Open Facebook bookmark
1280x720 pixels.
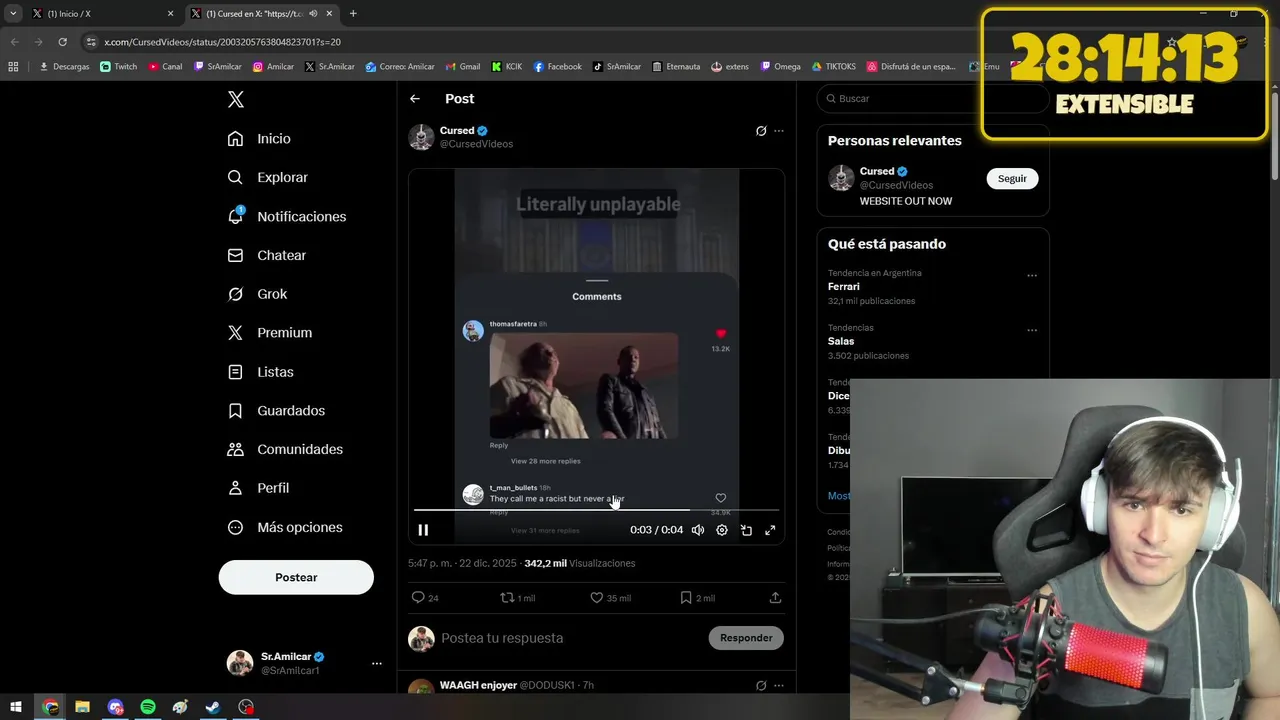tap(558, 67)
